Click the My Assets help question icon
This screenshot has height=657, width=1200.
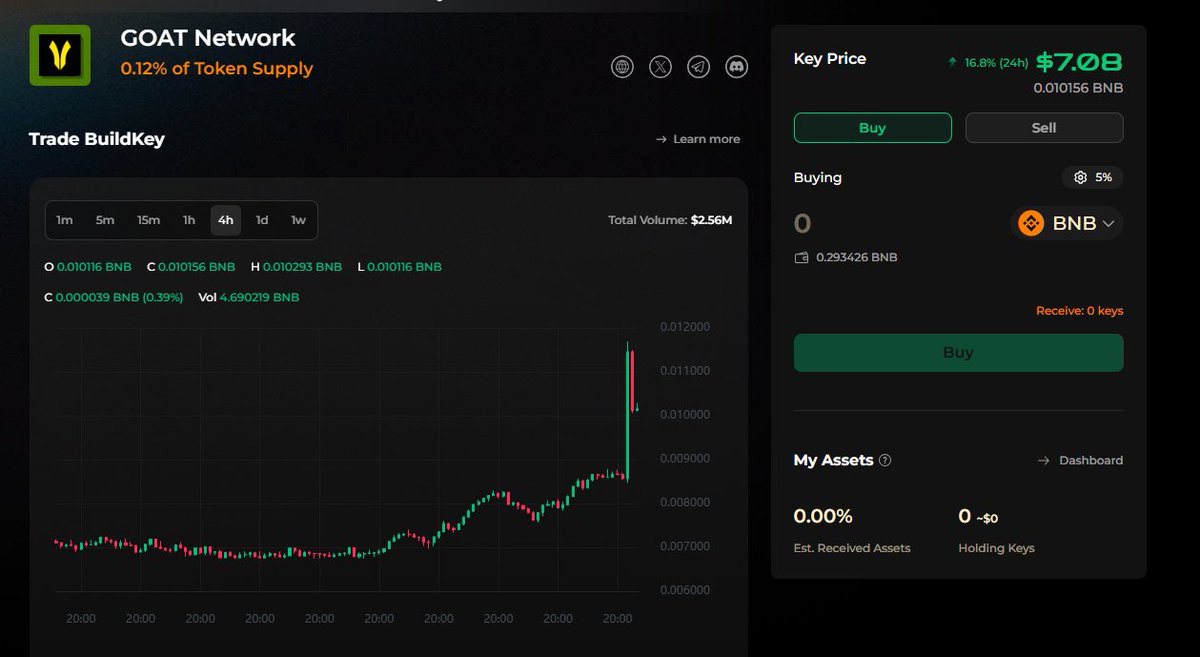(885, 460)
